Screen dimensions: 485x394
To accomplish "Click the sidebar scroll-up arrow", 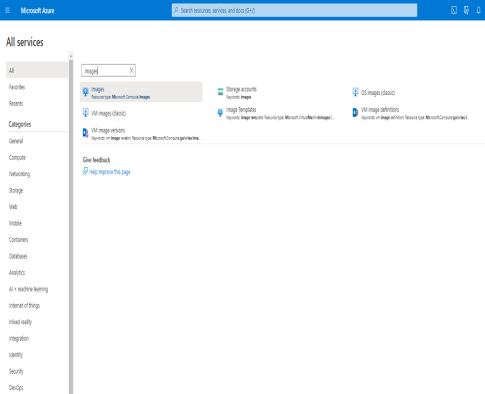I will (x=71, y=56).
